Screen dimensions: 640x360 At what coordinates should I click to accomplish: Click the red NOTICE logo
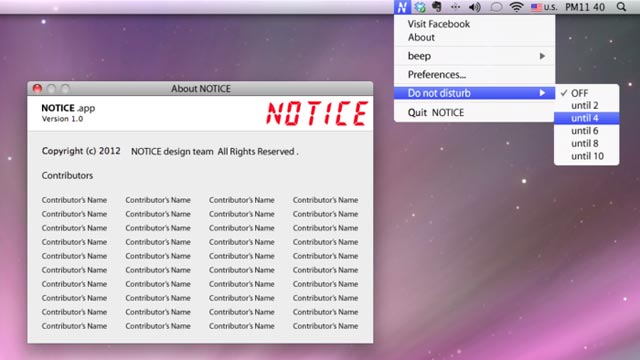(317, 113)
